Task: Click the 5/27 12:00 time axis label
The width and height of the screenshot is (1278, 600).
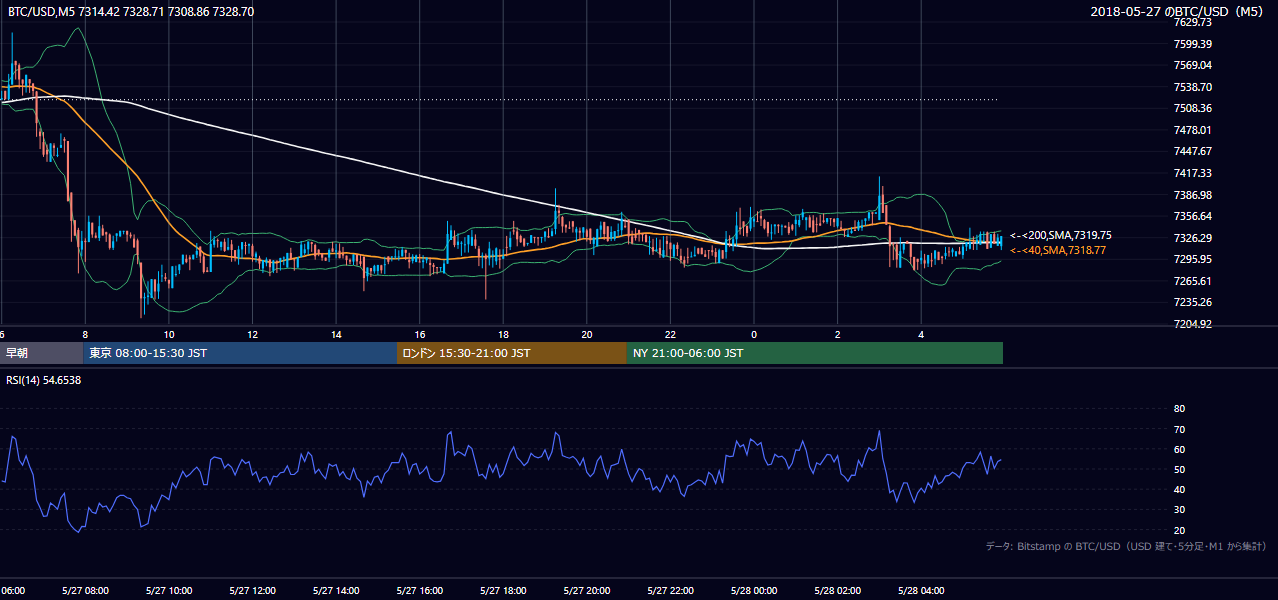Action: tap(252, 591)
